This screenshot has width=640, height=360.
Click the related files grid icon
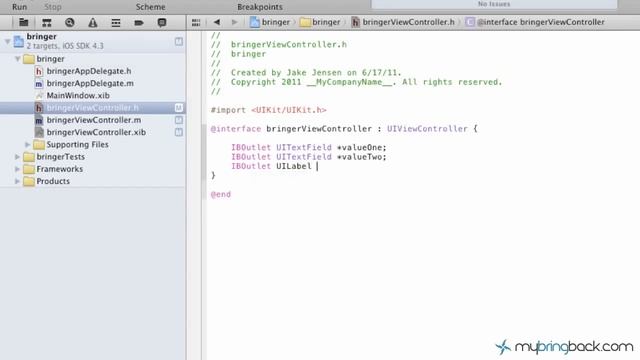[x=196, y=22]
